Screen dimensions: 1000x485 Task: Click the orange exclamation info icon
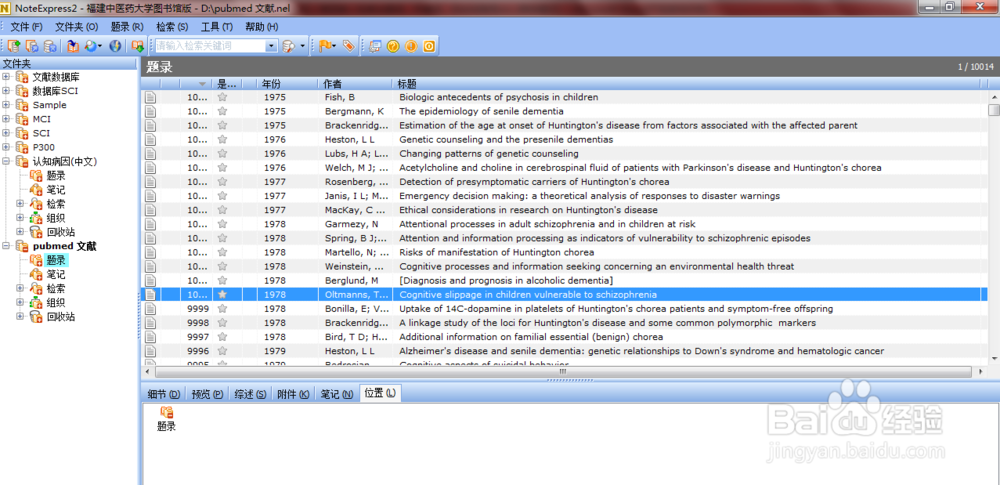(x=411, y=46)
